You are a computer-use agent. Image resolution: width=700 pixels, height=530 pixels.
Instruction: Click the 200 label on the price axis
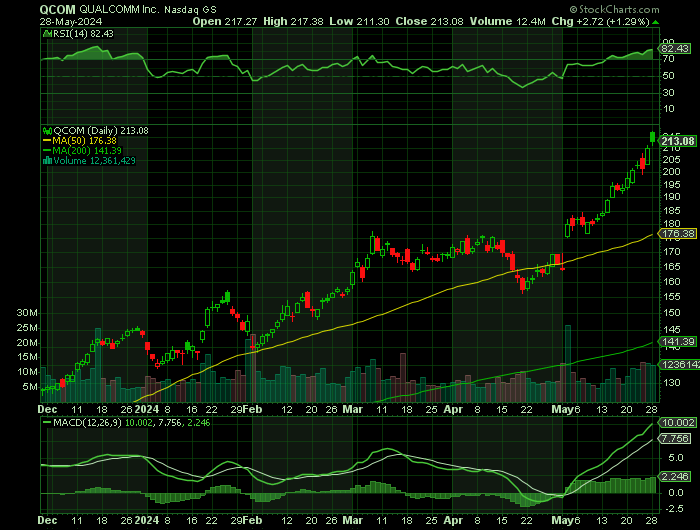(671, 172)
